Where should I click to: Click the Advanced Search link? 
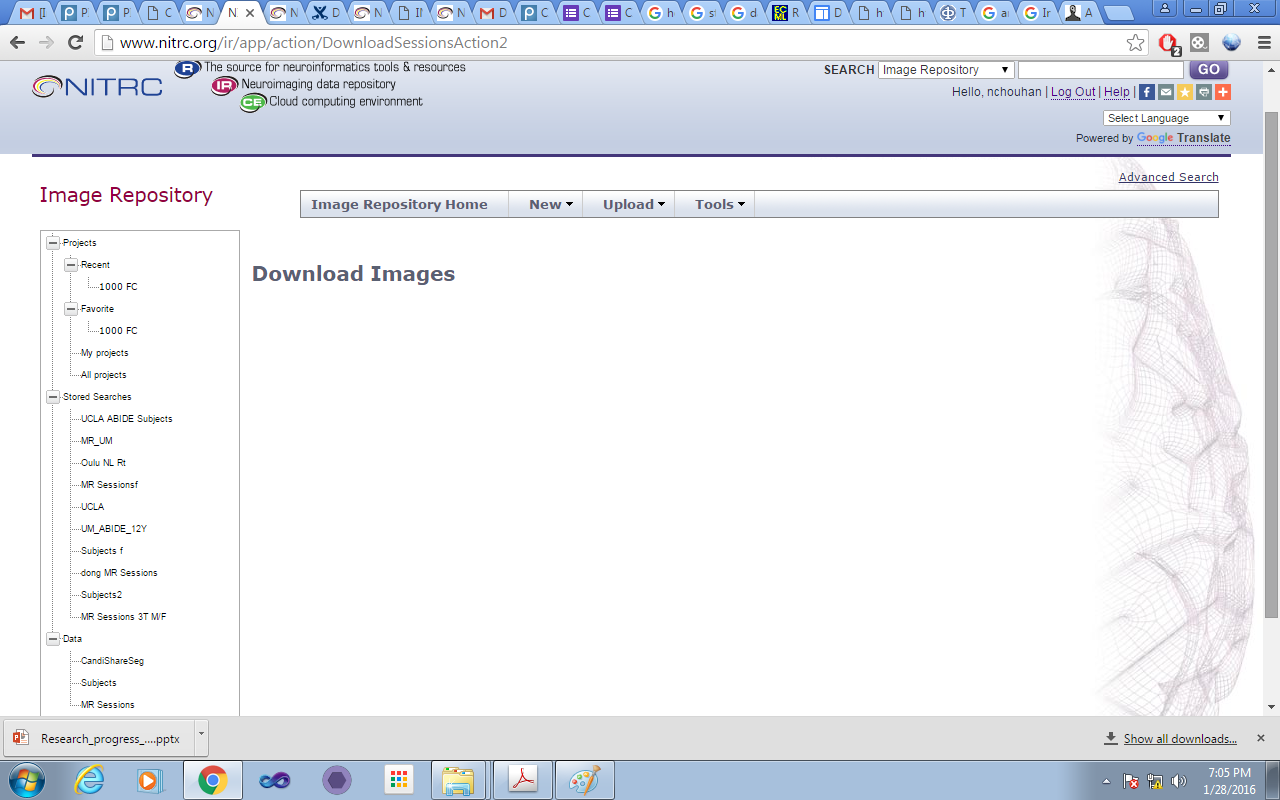tap(1168, 177)
